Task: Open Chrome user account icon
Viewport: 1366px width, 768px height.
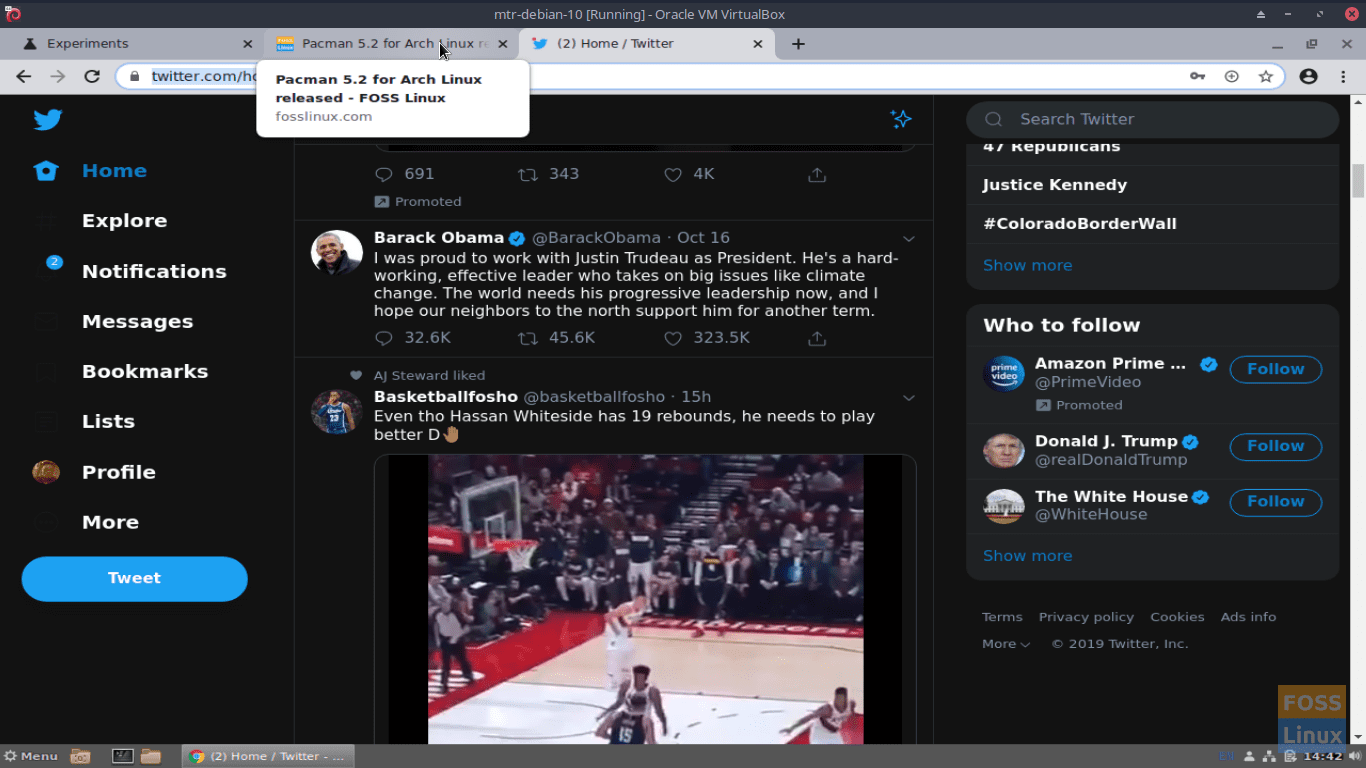Action: coord(1308,77)
